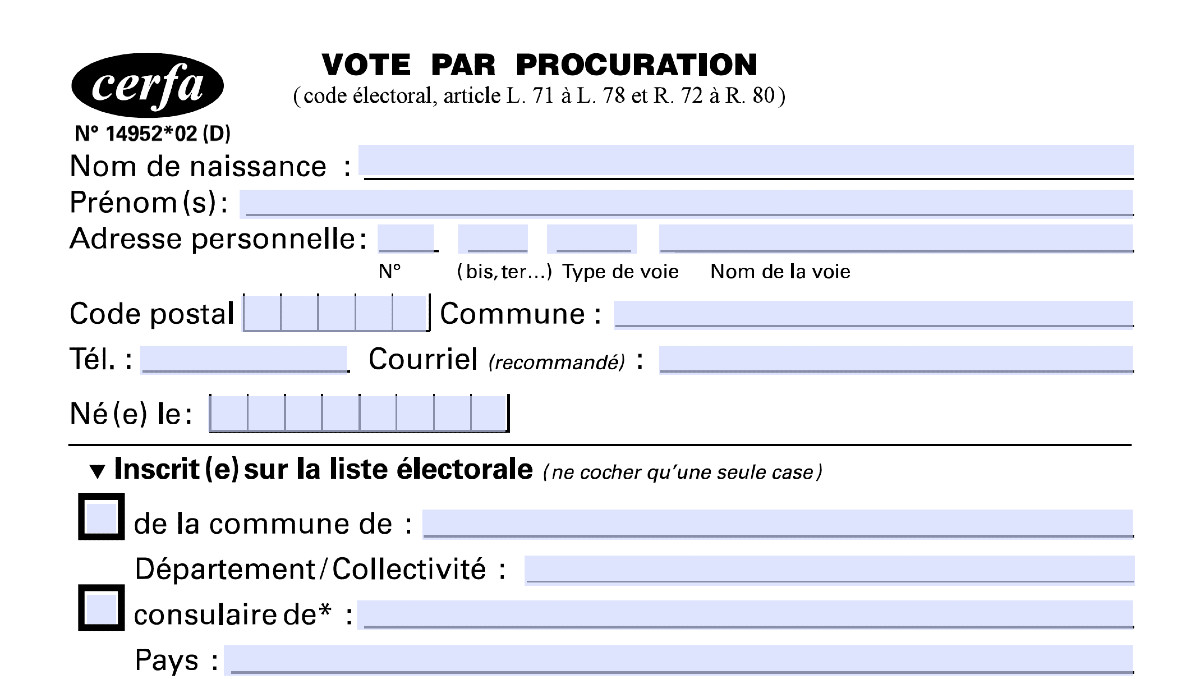Click the Né(e) le date boxes
This screenshot has width=1200, height=679.
[x=358, y=413]
